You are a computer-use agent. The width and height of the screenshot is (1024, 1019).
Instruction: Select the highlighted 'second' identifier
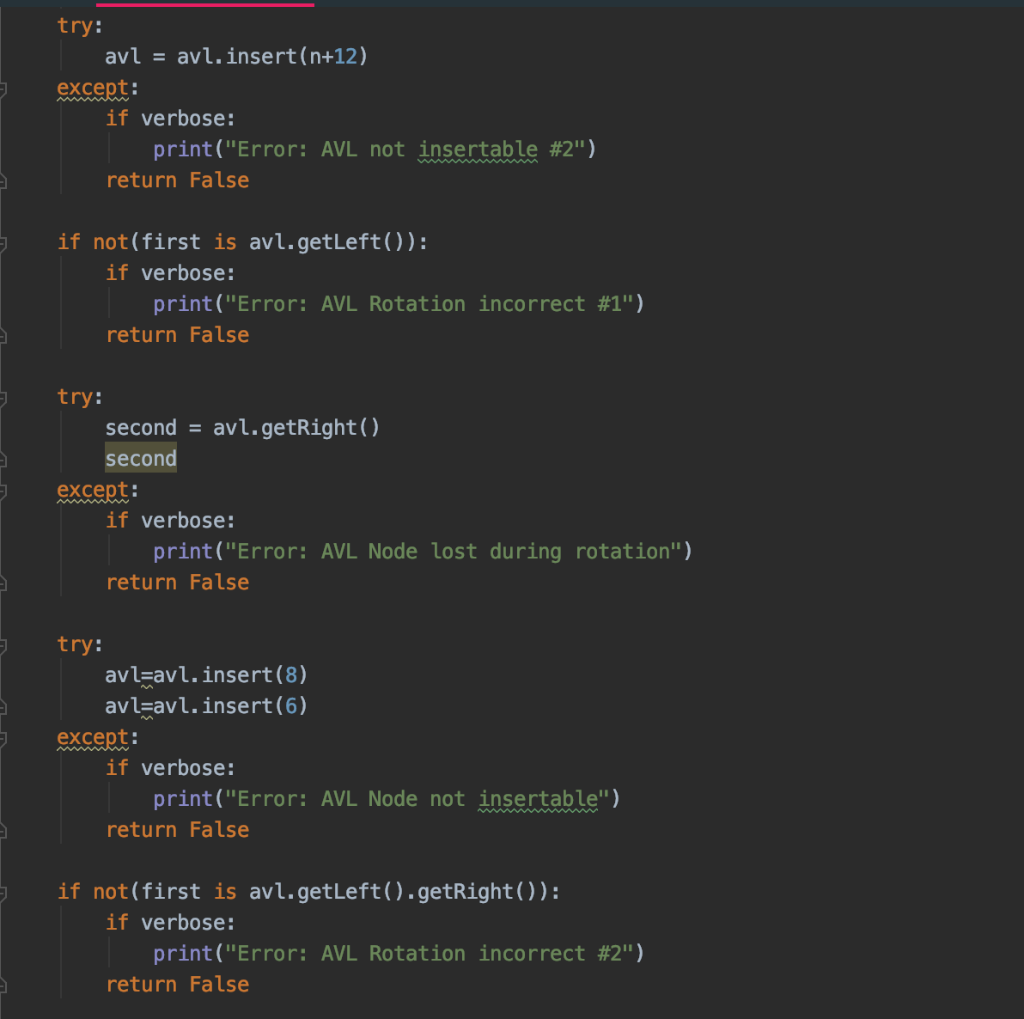click(x=140, y=458)
